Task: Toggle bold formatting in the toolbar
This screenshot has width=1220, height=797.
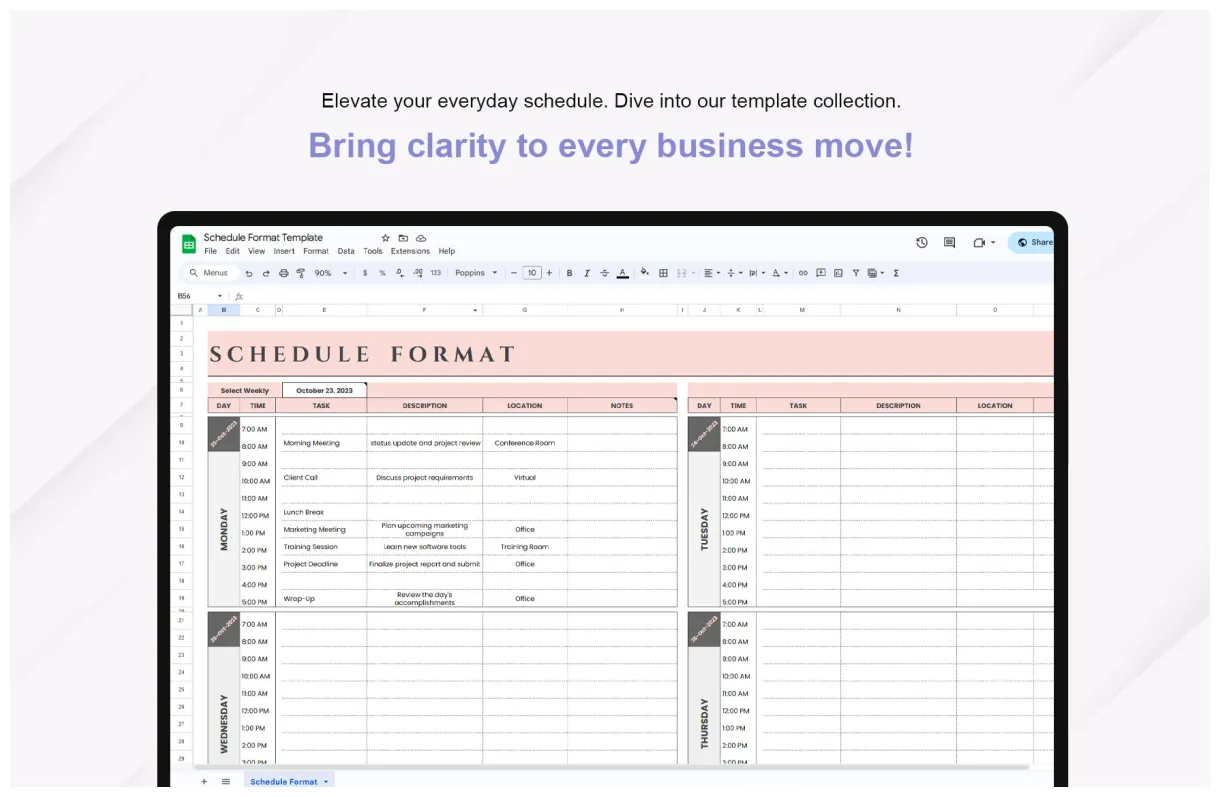Action: [567, 273]
